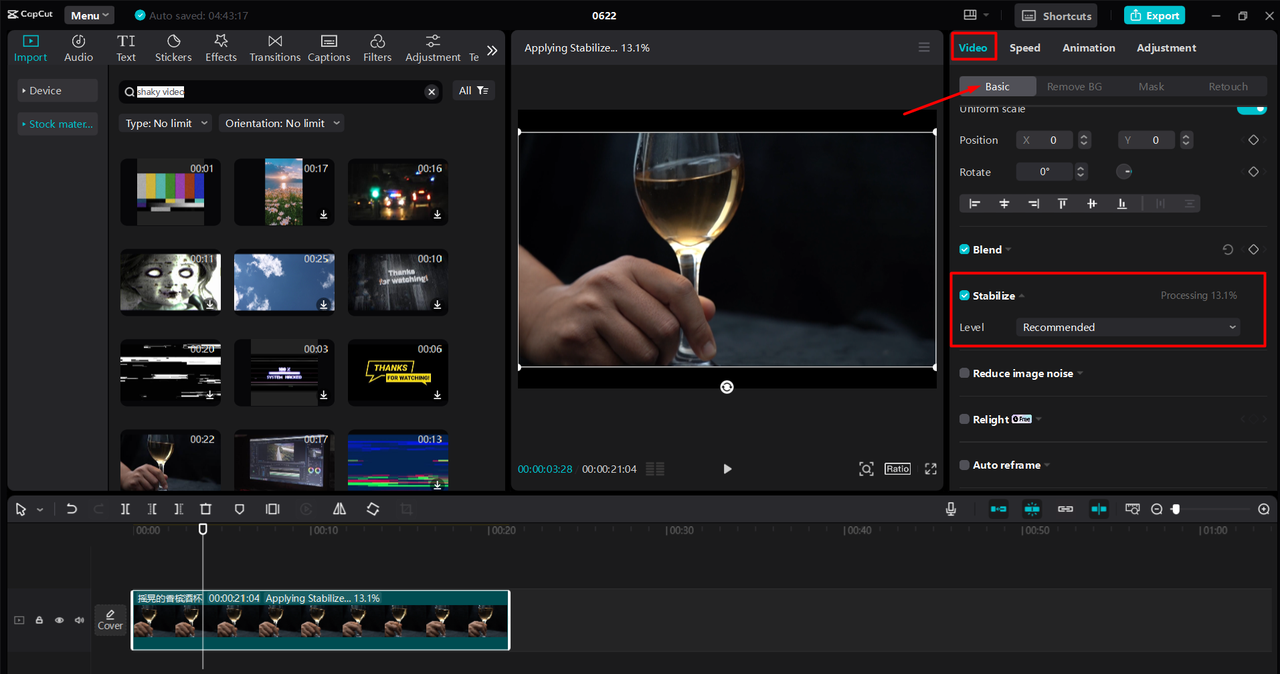
Task: Click the freeze frame icon in the timeline toolbar
Action: tap(272, 509)
